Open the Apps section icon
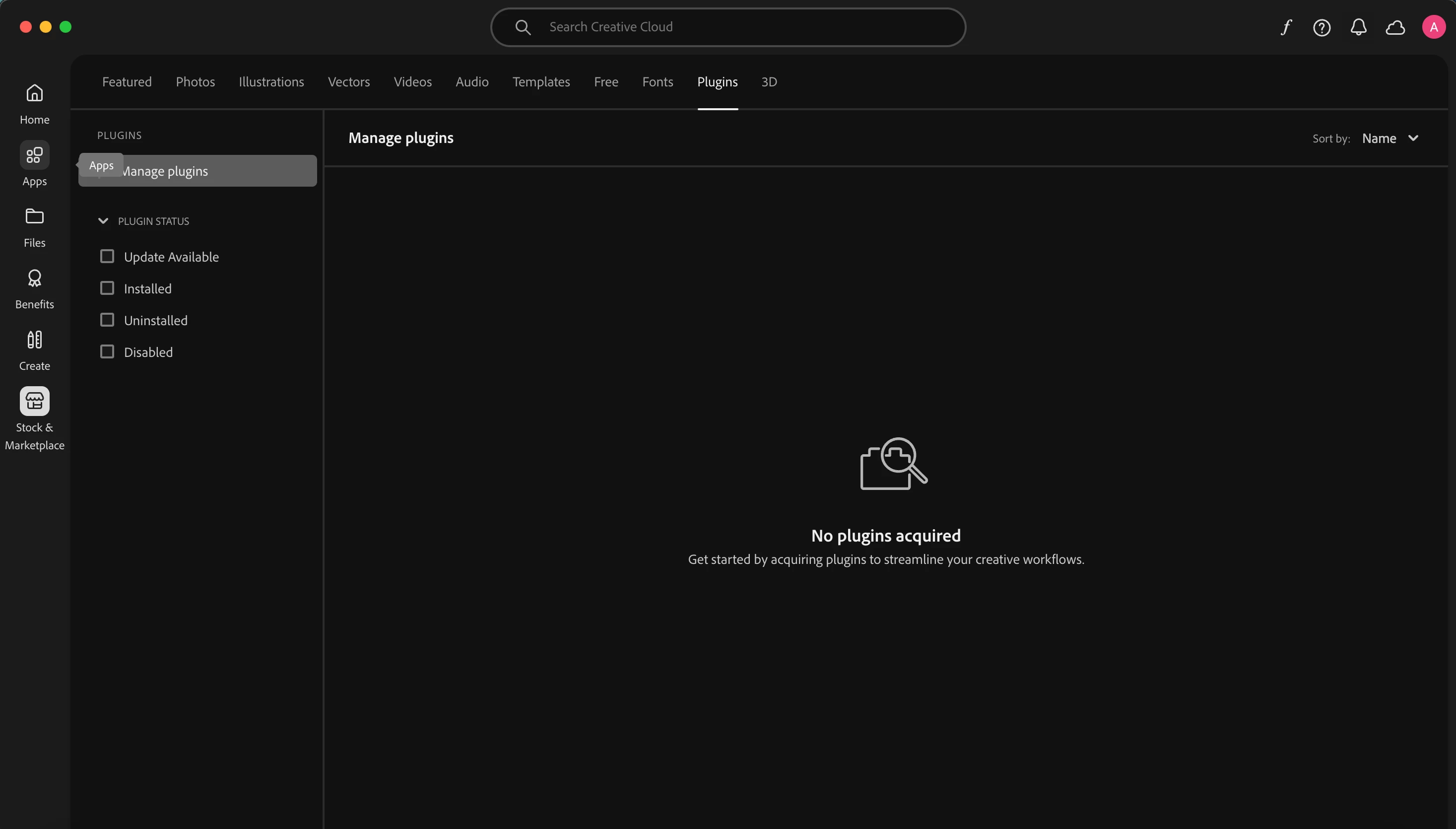This screenshot has width=1456, height=829. pos(34,155)
